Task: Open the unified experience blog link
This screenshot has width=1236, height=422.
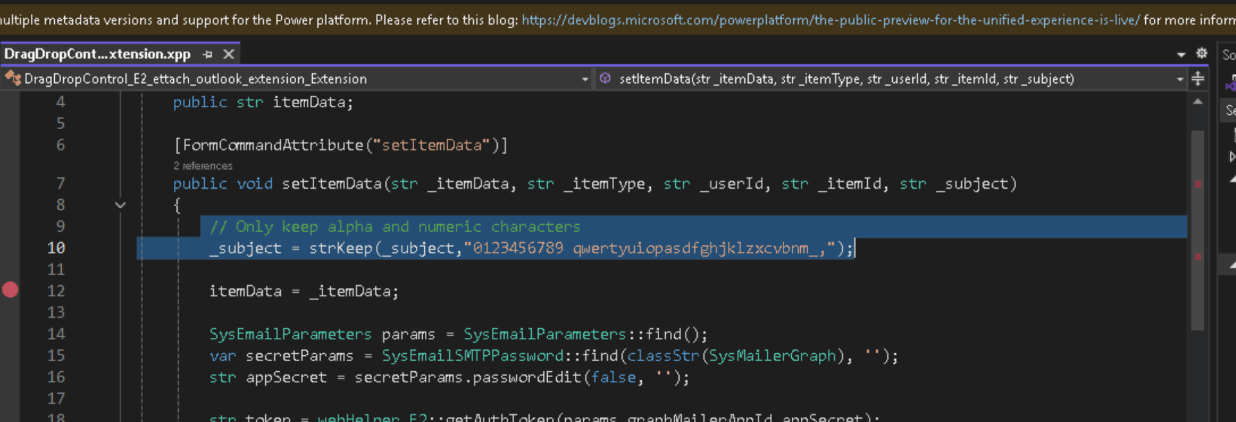Action: click(830, 19)
